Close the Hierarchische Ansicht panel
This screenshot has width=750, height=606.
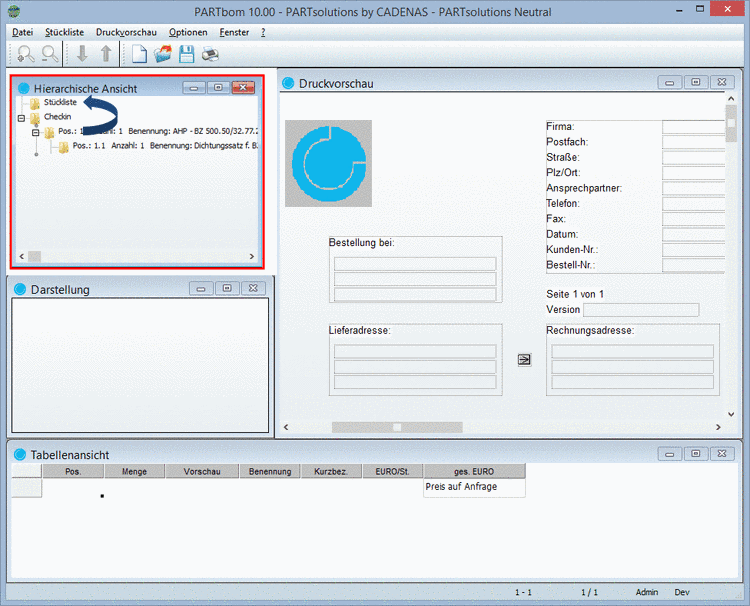tap(243, 88)
